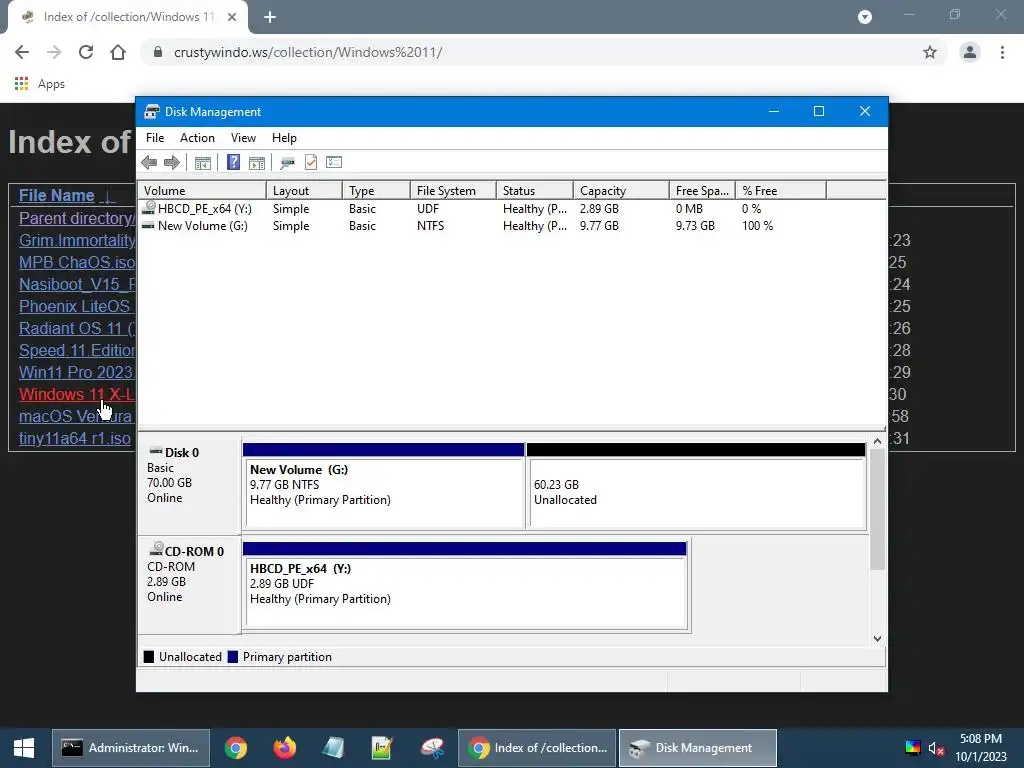Screen dimensions: 1024x768
Task: Sort by Volume column header
Action: click(x=202, y=191)
